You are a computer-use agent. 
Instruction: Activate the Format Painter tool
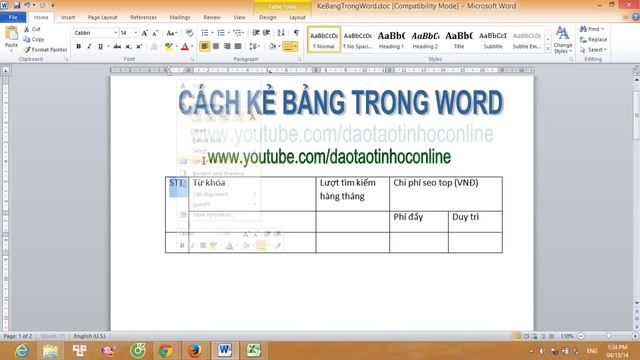pyautogui.click(x=45, y=49)
